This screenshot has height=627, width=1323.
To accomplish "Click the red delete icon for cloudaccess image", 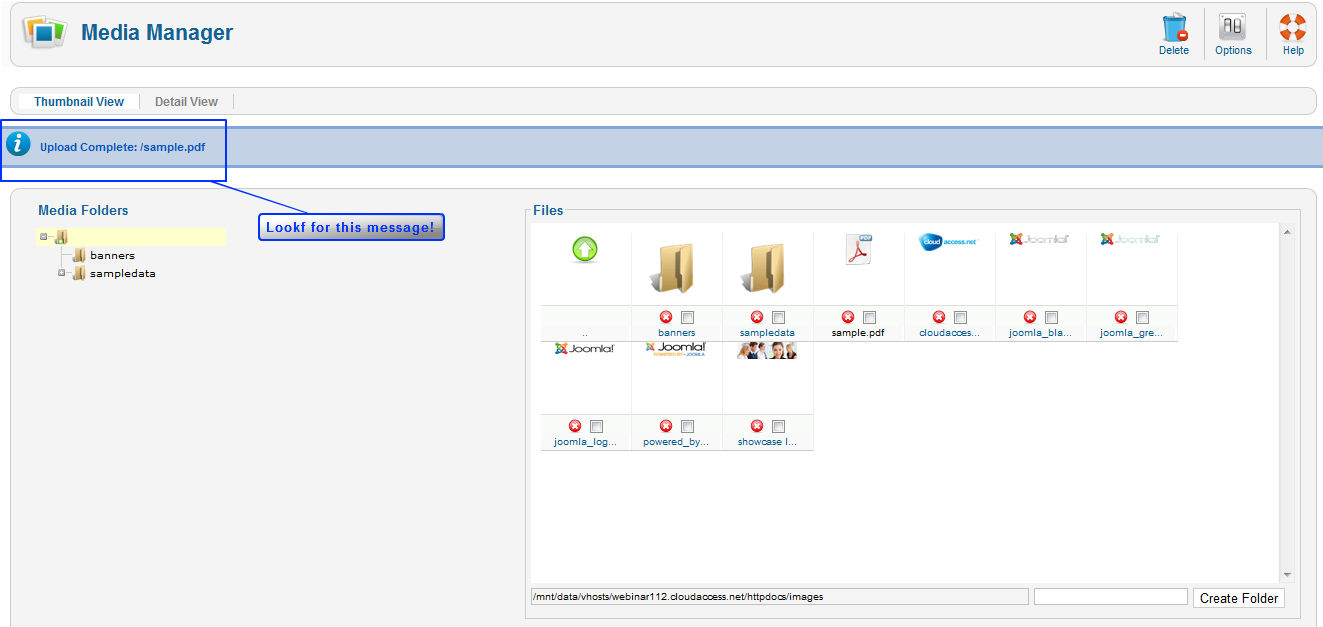I will click(x=939, y=317).
